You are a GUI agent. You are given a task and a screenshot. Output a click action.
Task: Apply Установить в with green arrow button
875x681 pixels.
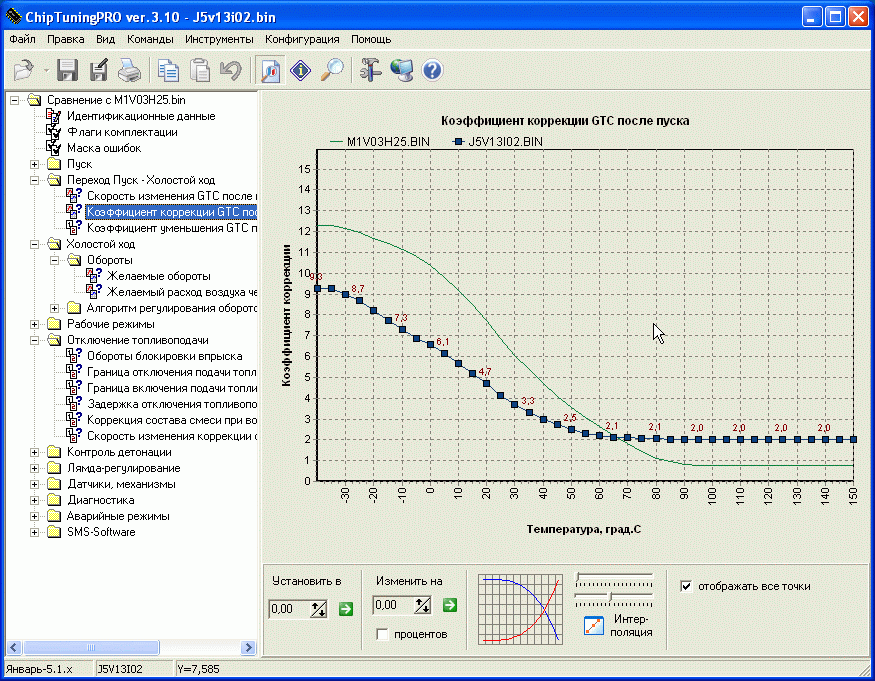[x=346, y=609]
